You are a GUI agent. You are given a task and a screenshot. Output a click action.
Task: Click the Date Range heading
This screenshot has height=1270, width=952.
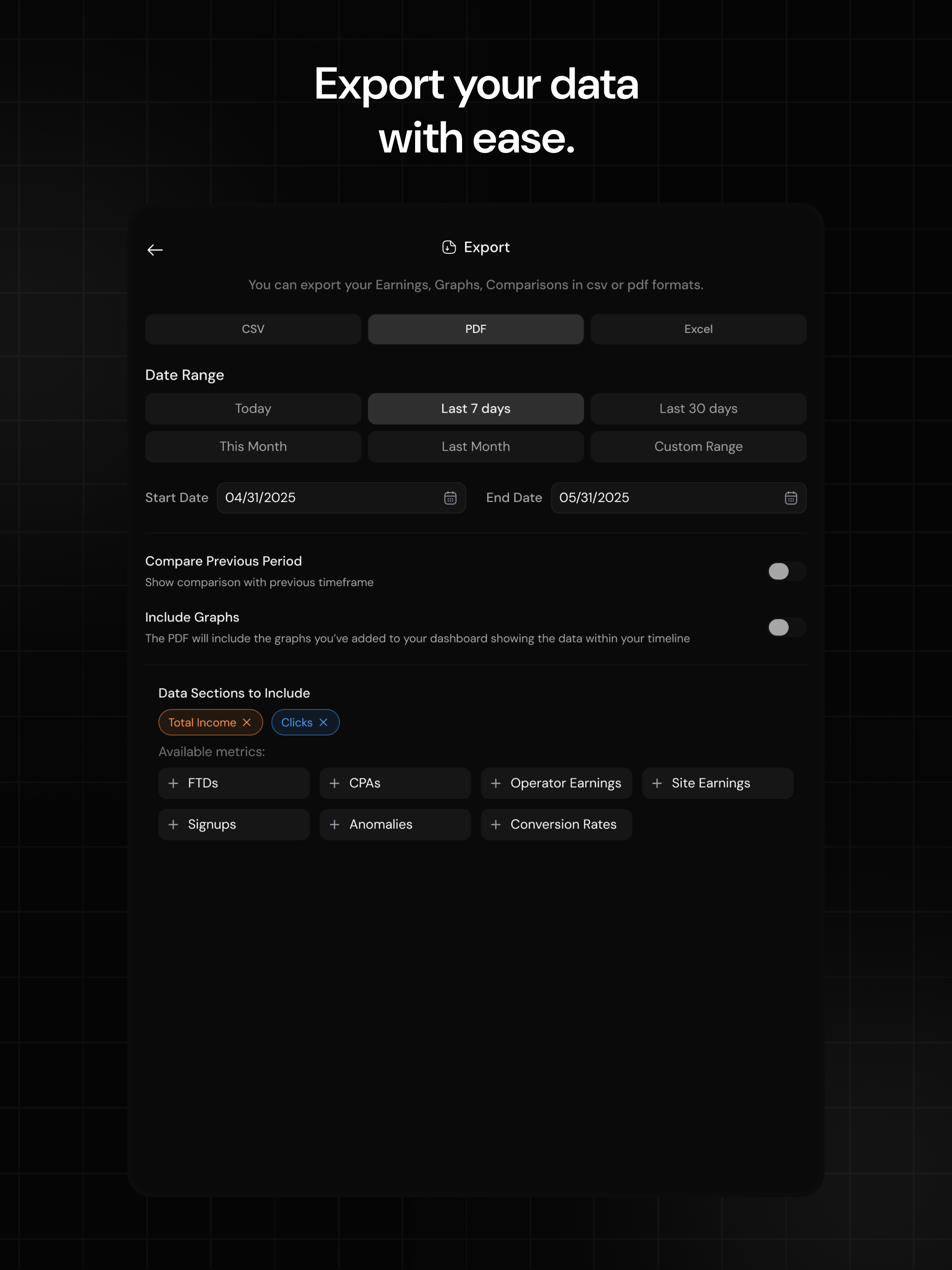[185, 375]
